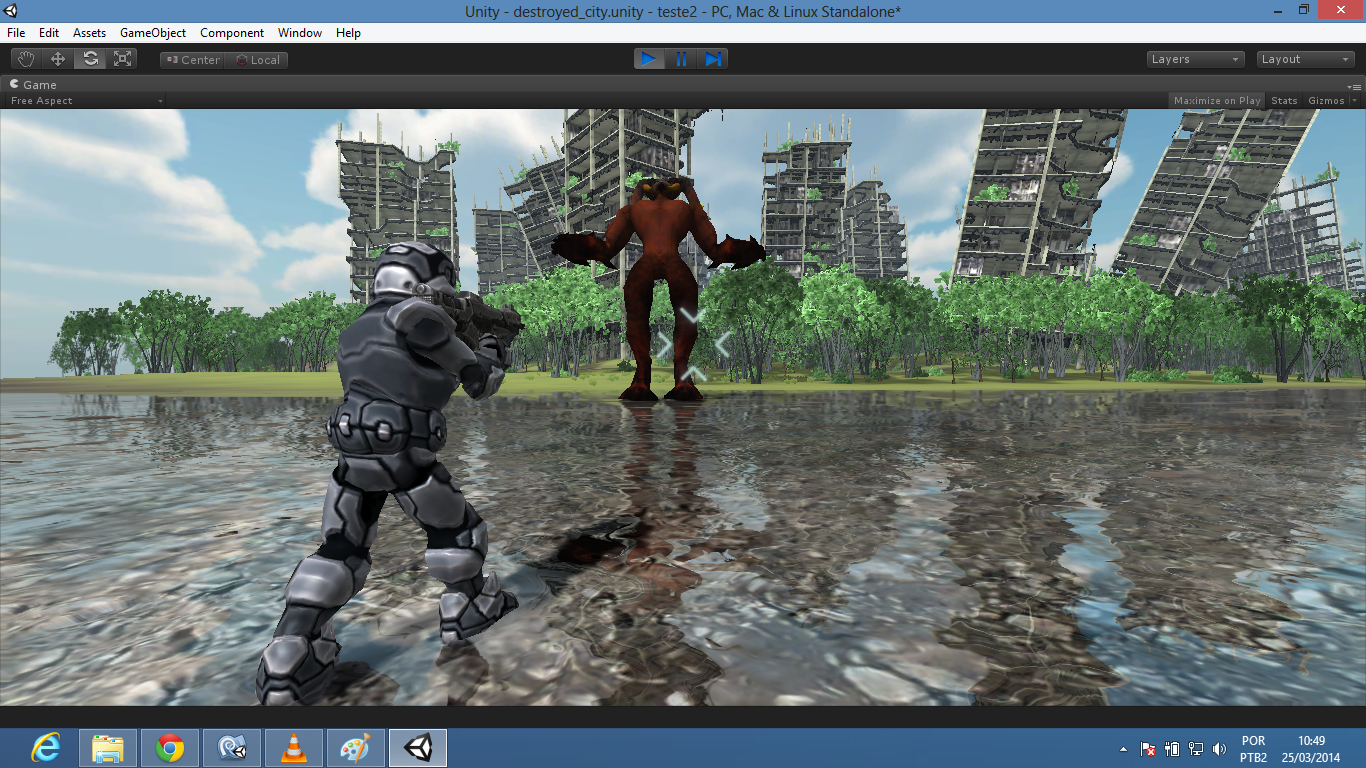Toggle the Center pivot mode button
This screenshot has width=1366, height=768.
tap(192, 60)
